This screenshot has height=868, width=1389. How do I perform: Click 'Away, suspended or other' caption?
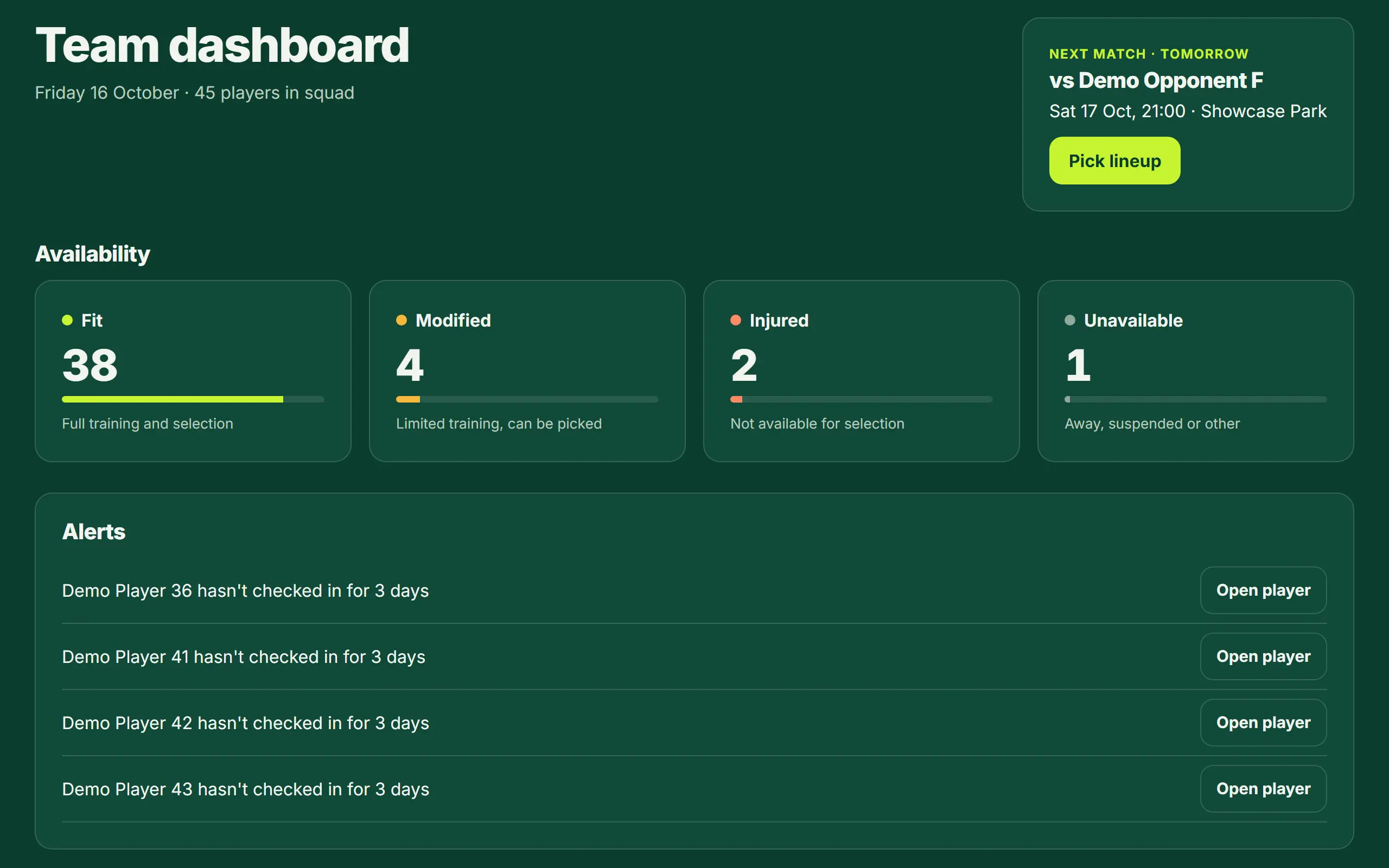(x=1152, y=424)
